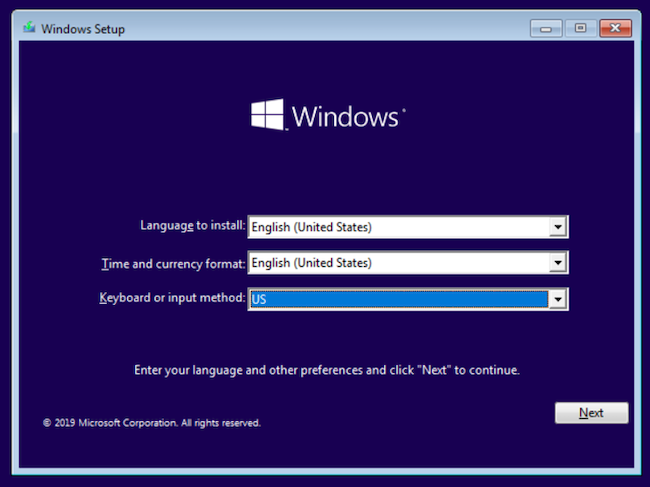Click the Time and currency format field
The width and height of the screenshot is (650, 487).
click(x=408, y=262)
